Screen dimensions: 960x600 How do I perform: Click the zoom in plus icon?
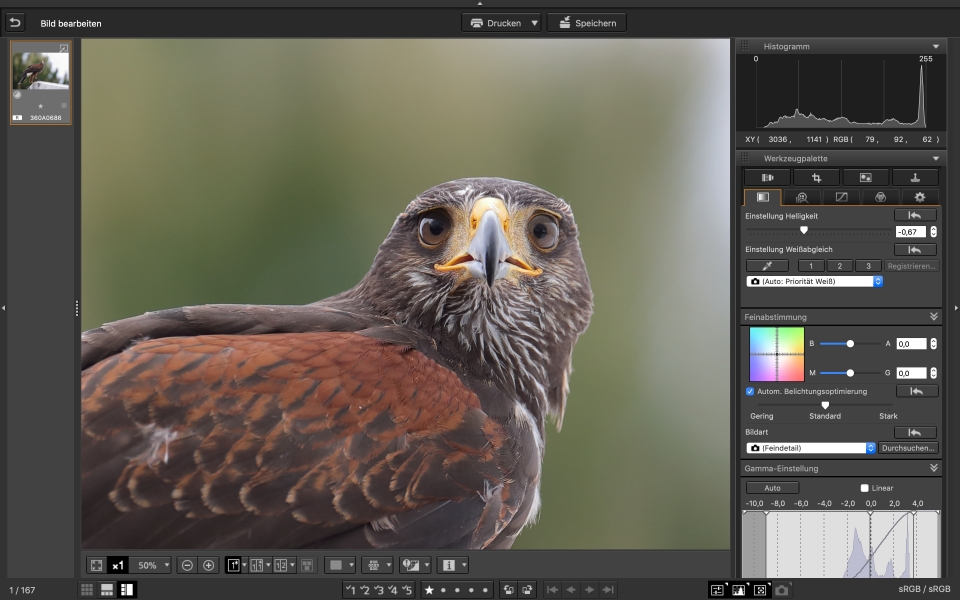tap(208, 565)
